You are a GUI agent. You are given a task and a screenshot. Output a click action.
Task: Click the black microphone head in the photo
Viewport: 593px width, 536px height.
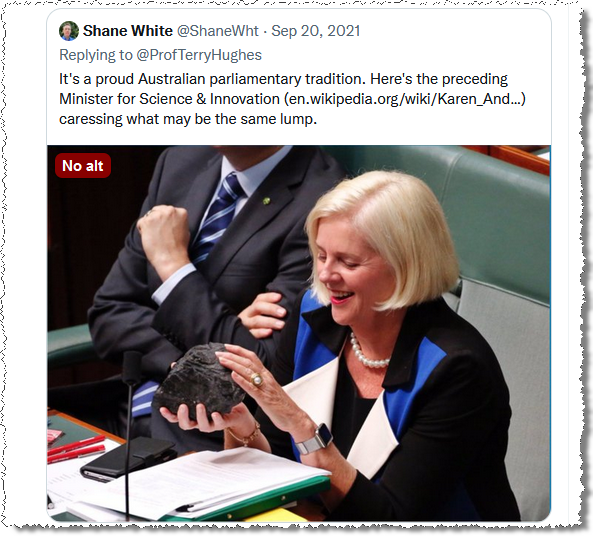click(131, 368)
